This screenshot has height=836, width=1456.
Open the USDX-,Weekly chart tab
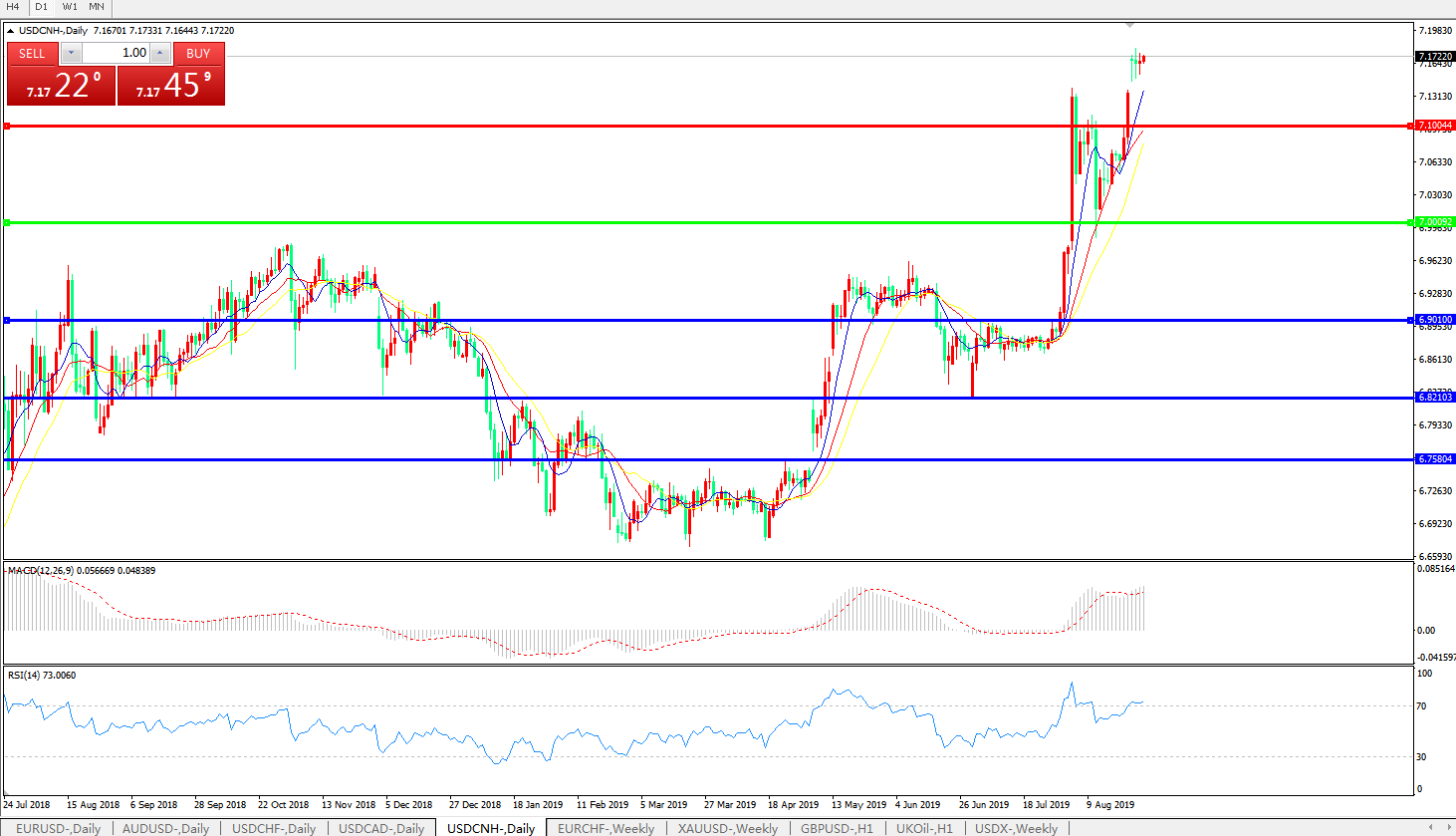tap(1016, 828)
